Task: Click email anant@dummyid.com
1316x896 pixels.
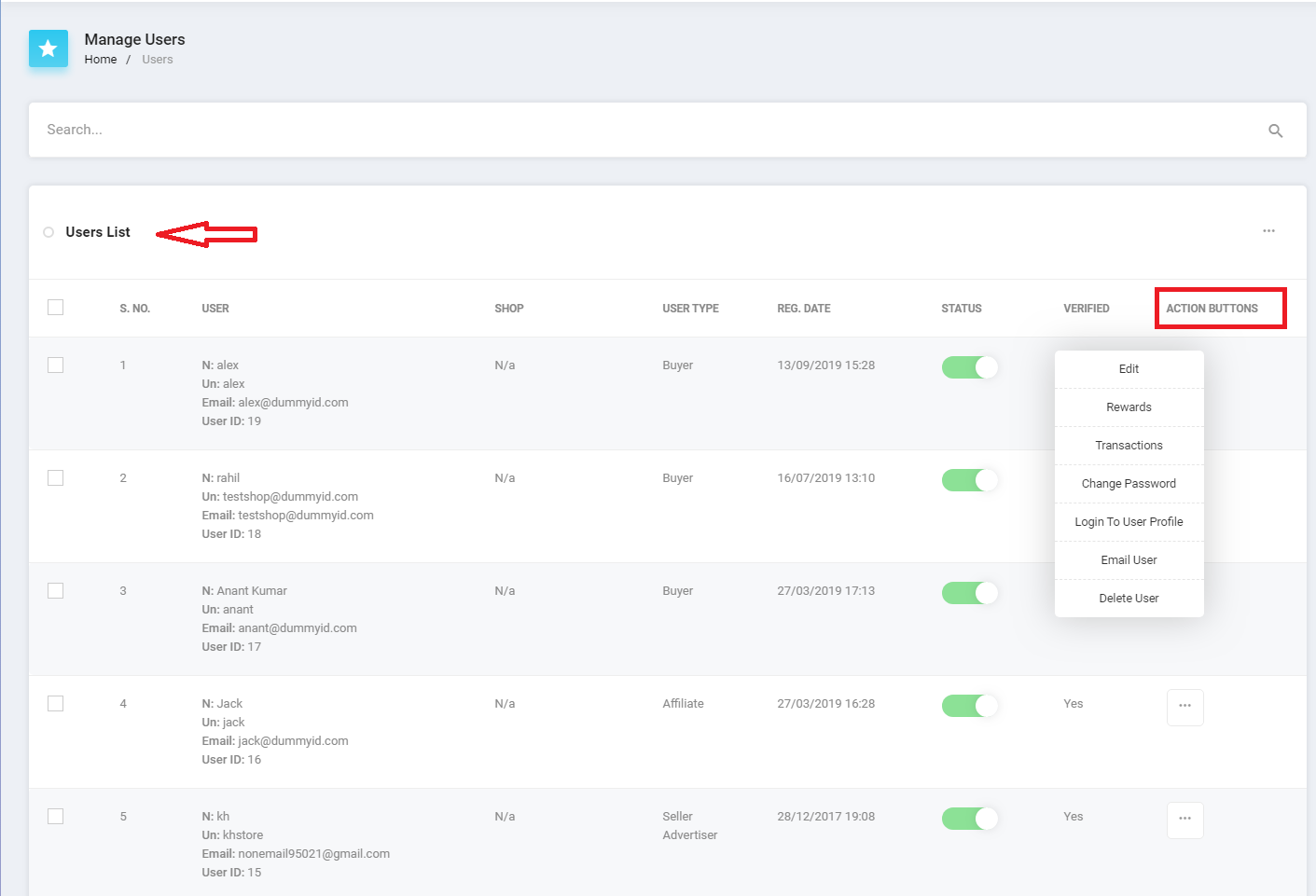Action: pyautogui.click(x=298, y=628)
